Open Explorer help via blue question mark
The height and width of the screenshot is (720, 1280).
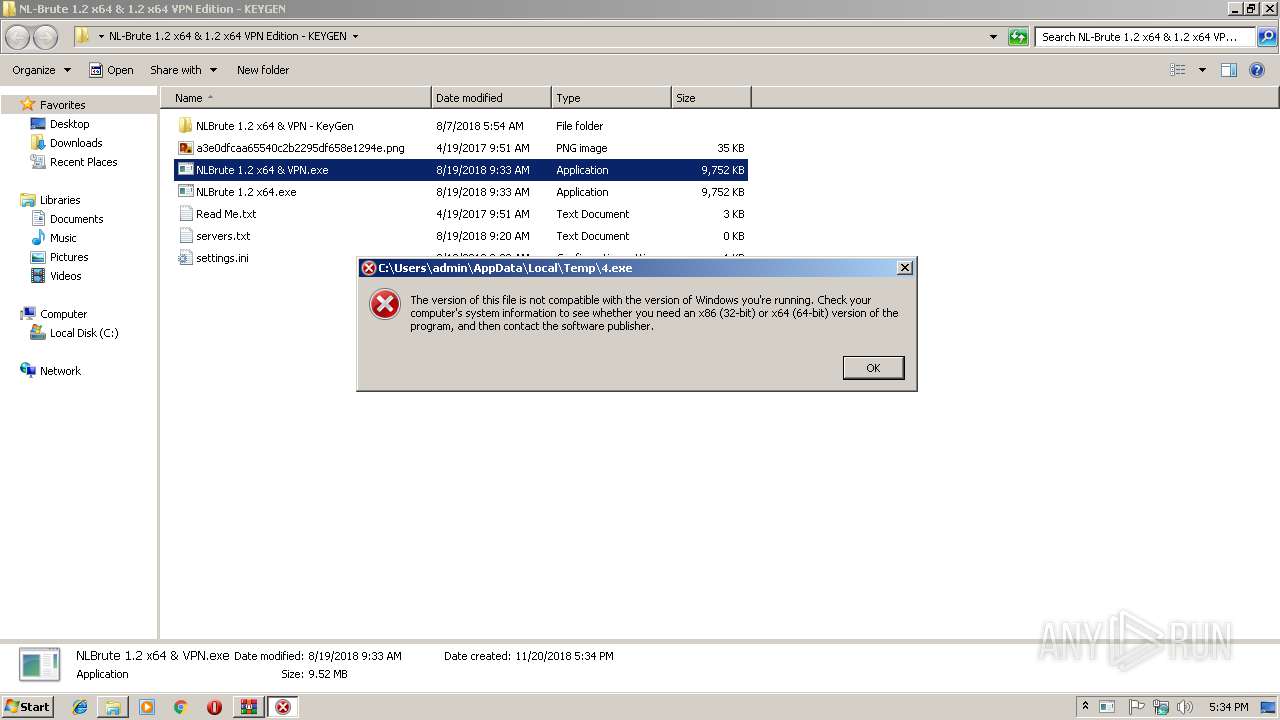(1257, 70)
